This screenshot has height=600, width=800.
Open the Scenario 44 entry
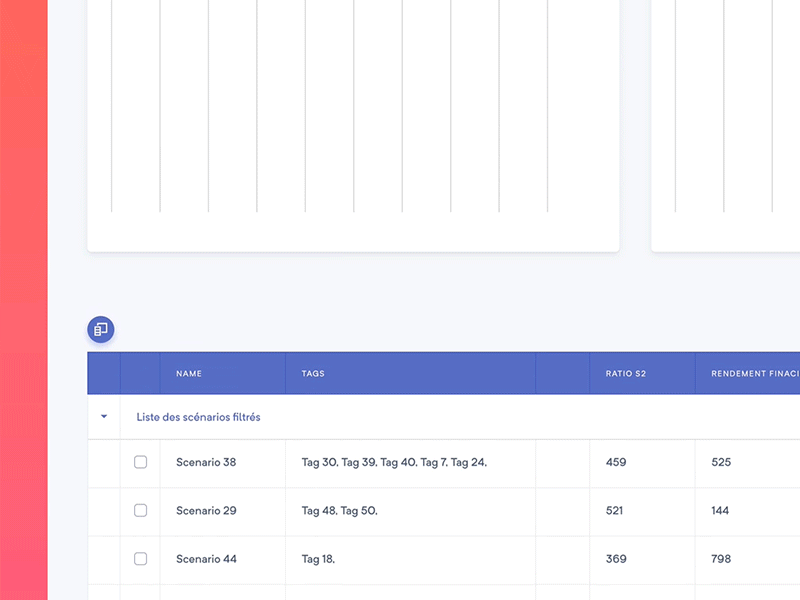point(206,559)
